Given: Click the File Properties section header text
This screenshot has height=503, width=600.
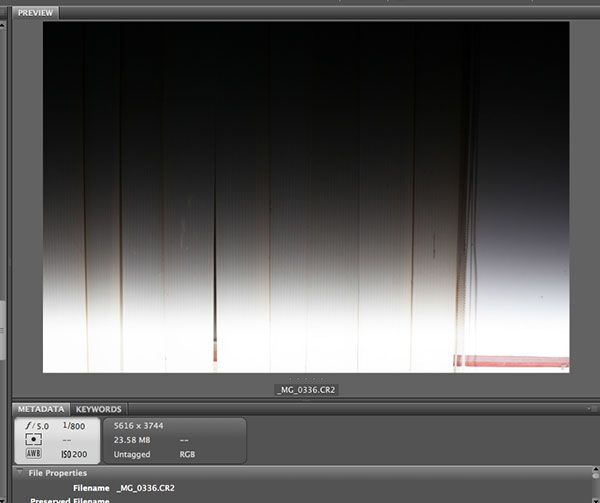Looking at the screenshot, I should 57,473.
